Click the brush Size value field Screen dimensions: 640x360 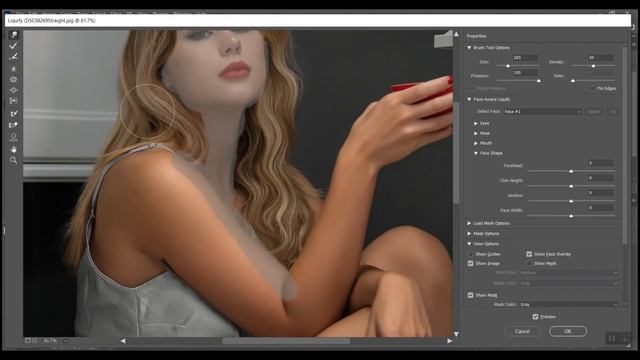click(x=525, y=58)
